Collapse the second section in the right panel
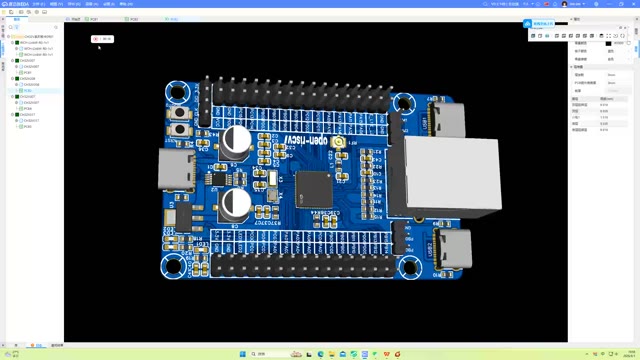This screenshot has width=640, height=360. (x=571, y=67)
